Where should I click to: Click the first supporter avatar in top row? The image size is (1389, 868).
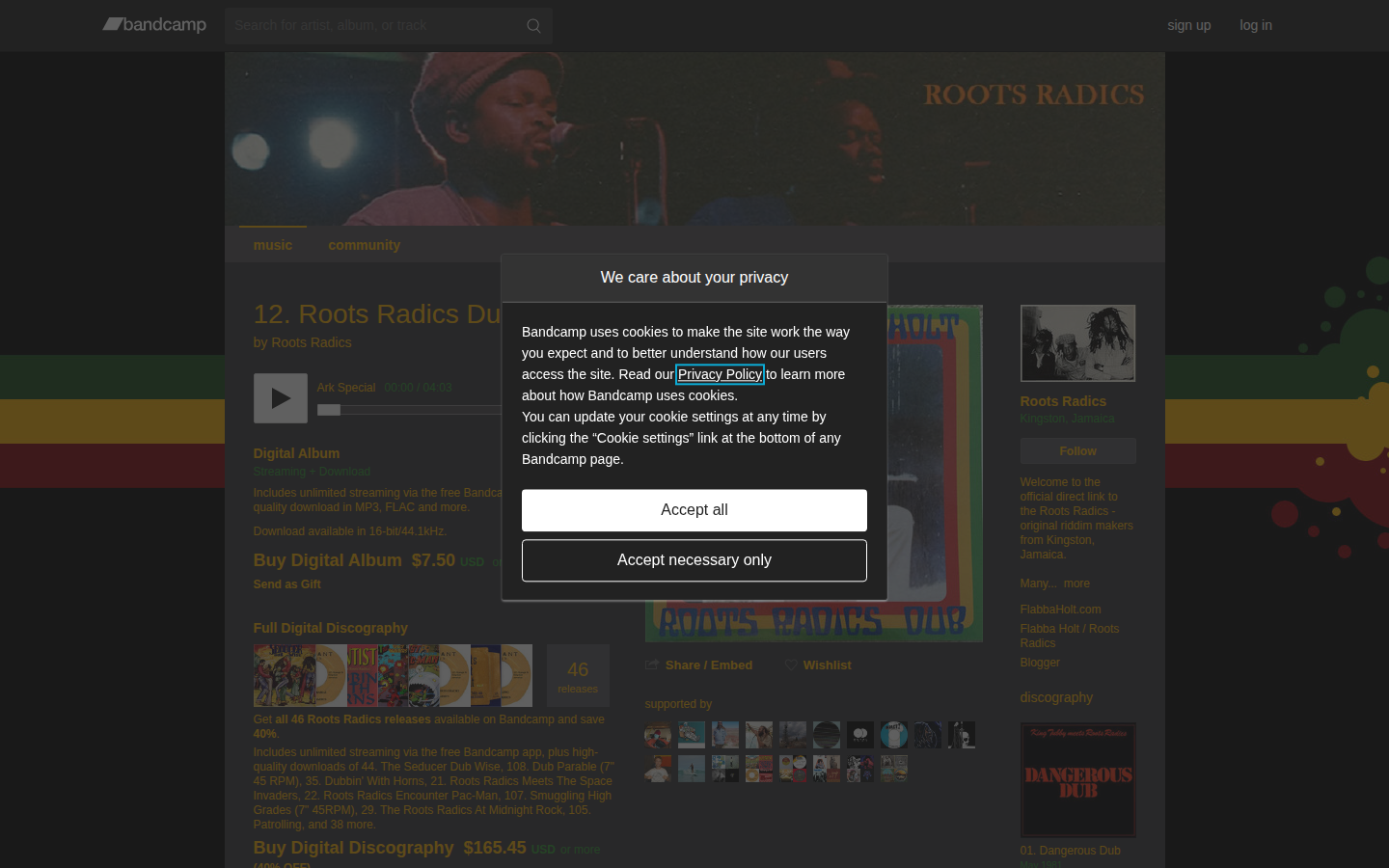[658, 735]
